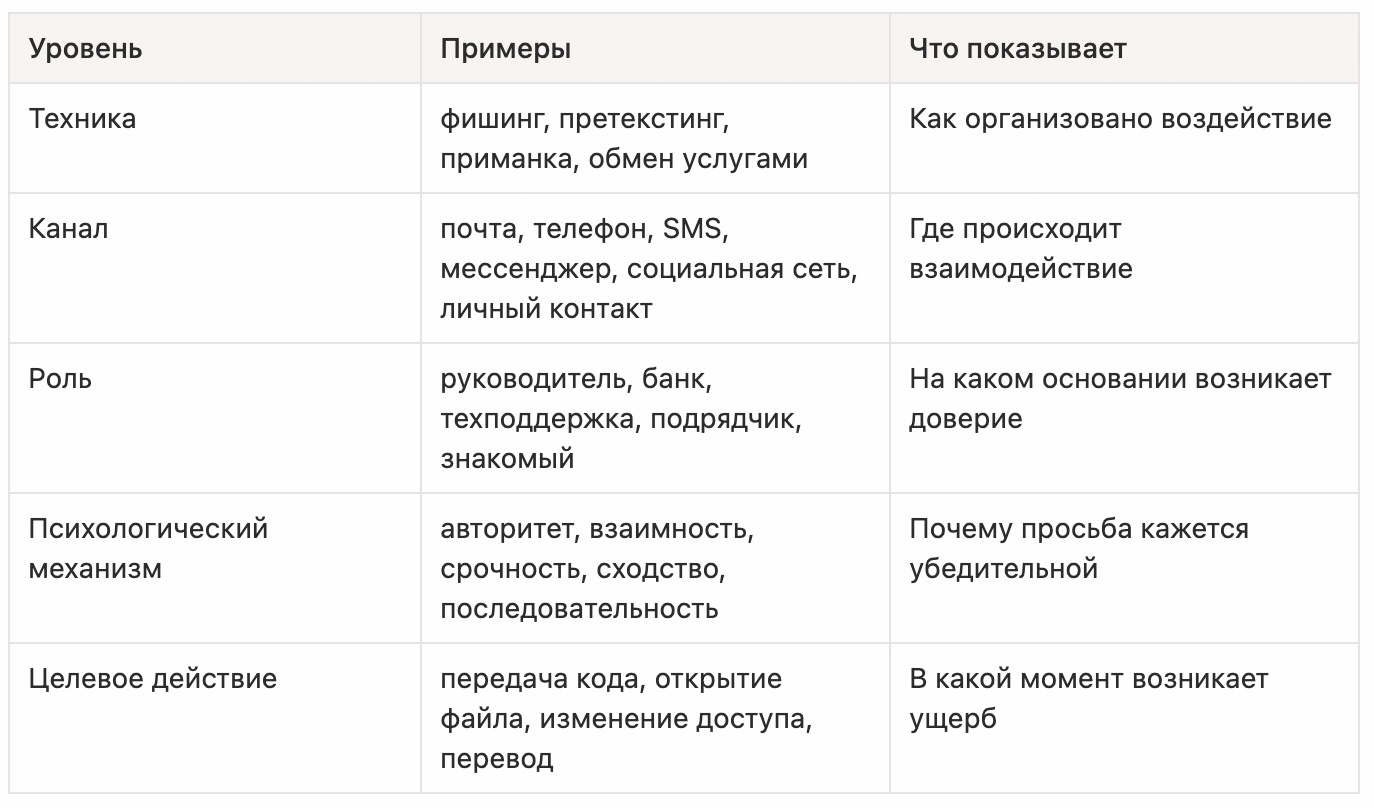Click the cell with 'почта, телефон, SMS'
Screen dimensions: 1374x808
[655, 268]
